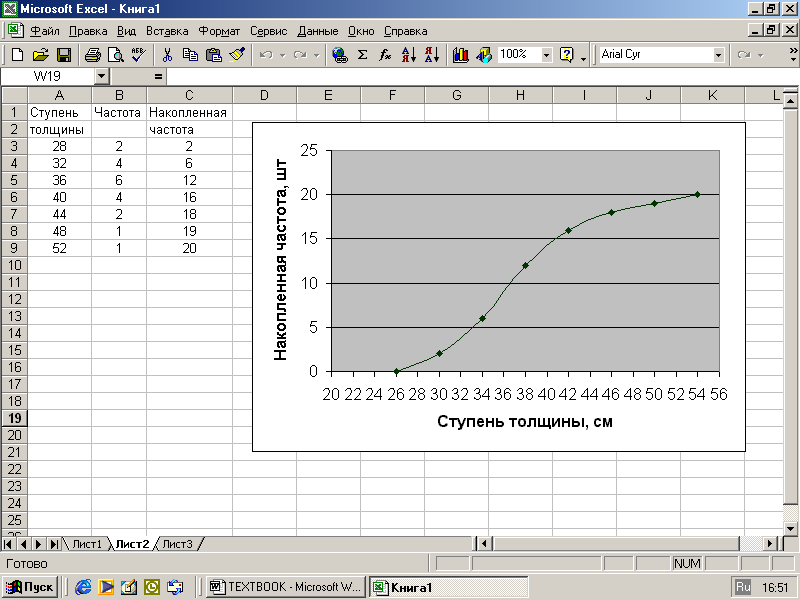Select the Лист2 sheet tab
The width and height of the screenshot is (800, 600).
pyautogui.click(x=132, y=544)
